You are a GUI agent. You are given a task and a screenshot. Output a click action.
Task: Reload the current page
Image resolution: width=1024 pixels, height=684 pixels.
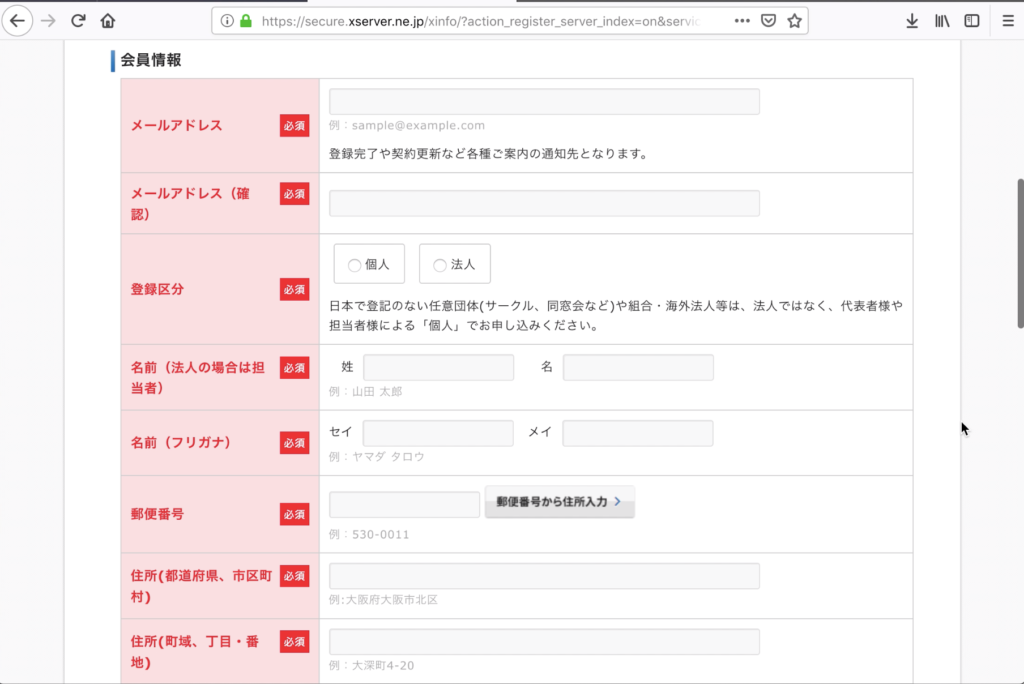76,20
